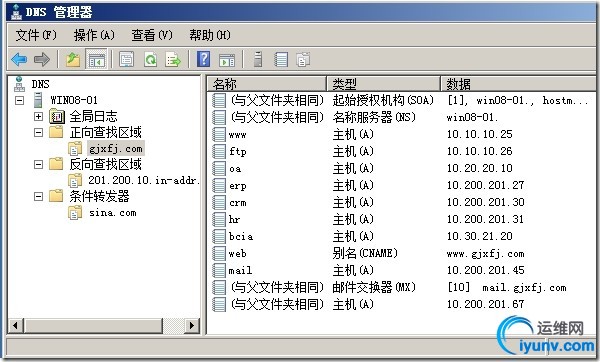Screen dimensions: 600x362
Task: Collapse the WIN08-01 server node
Action: pos(19,100)
